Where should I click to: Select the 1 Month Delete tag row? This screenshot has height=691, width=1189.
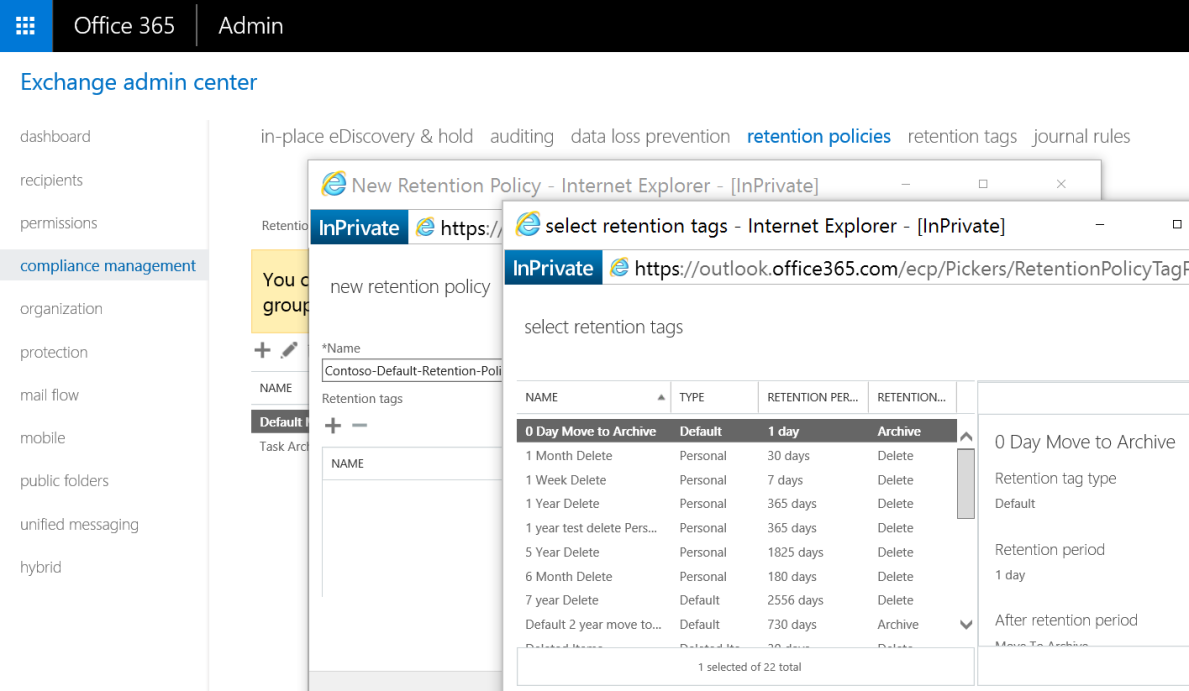pos(569,456)
